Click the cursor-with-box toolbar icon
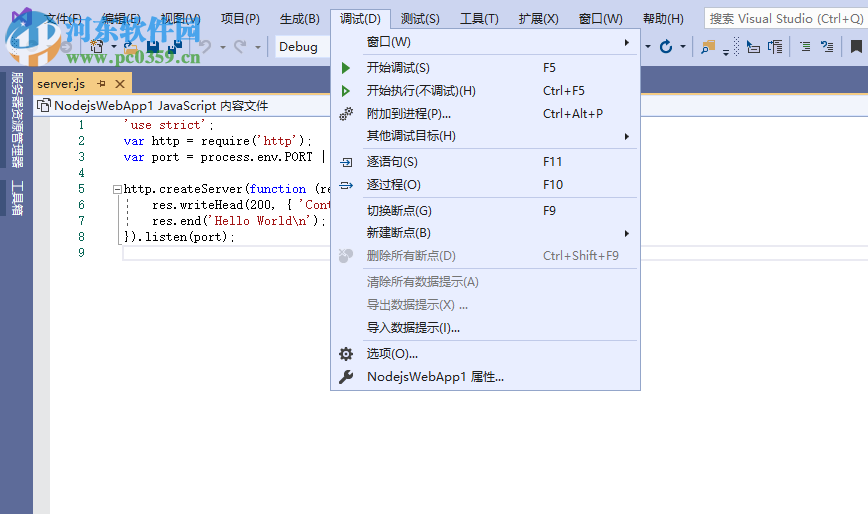The image size is (868, 514). coord(753,47)
